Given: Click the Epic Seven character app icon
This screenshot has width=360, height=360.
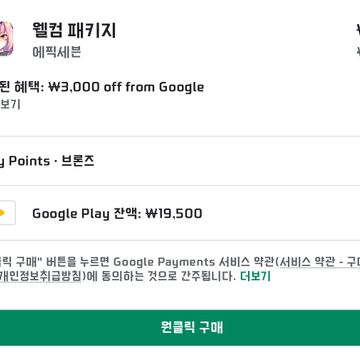Looking at the screenshot, I should coord(7,39).
